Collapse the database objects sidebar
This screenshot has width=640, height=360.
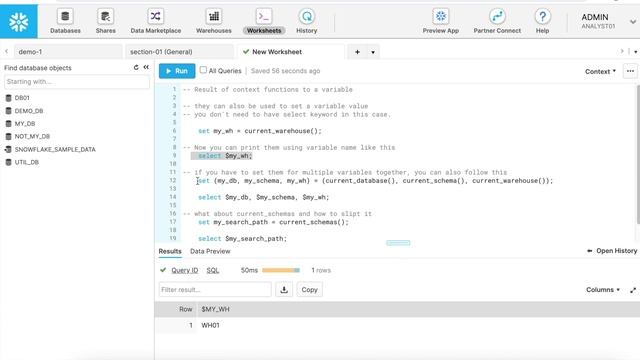coord(146,67)
